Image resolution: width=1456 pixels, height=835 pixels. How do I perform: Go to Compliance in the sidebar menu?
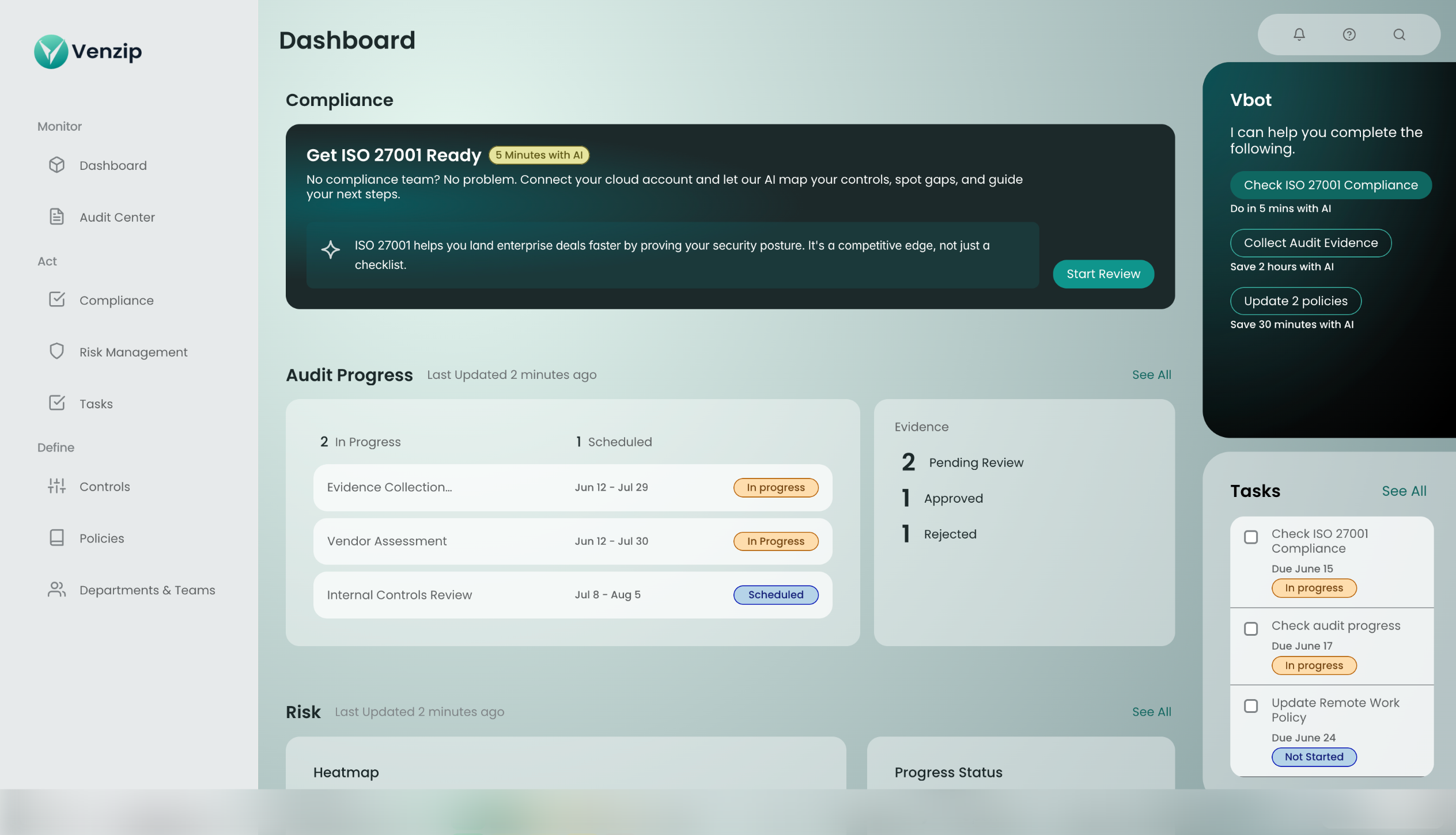click(116, 301)
